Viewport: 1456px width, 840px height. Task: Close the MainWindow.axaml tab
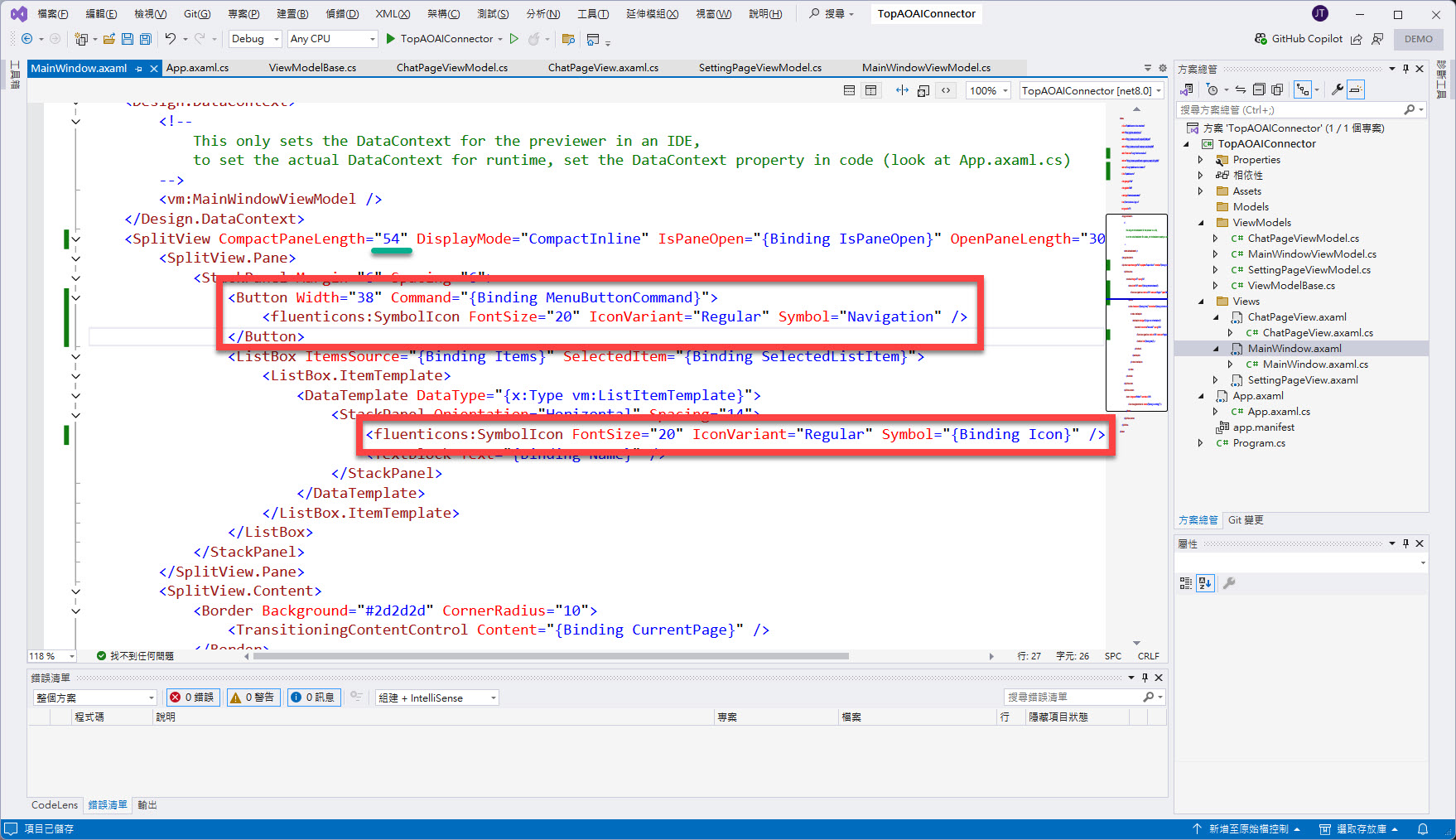click(154, 69)
